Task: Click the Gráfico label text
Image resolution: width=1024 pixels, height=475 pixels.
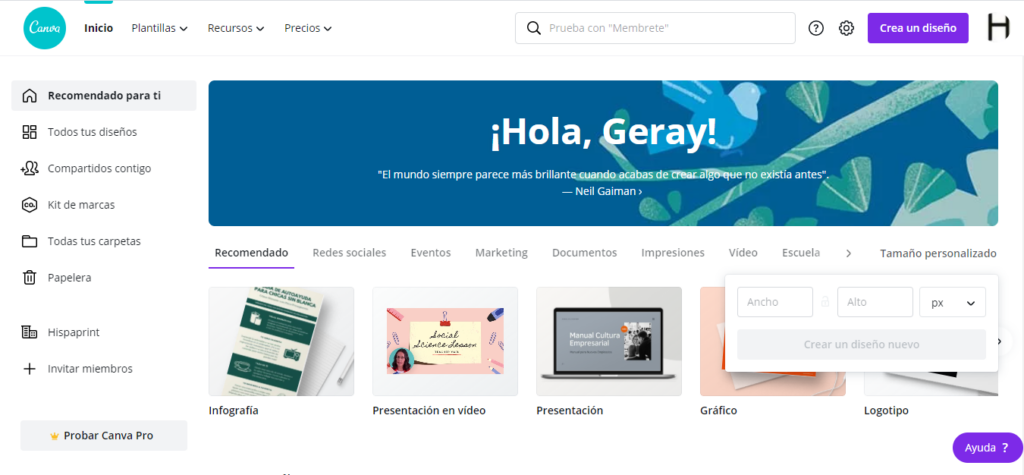Action: 718,411
